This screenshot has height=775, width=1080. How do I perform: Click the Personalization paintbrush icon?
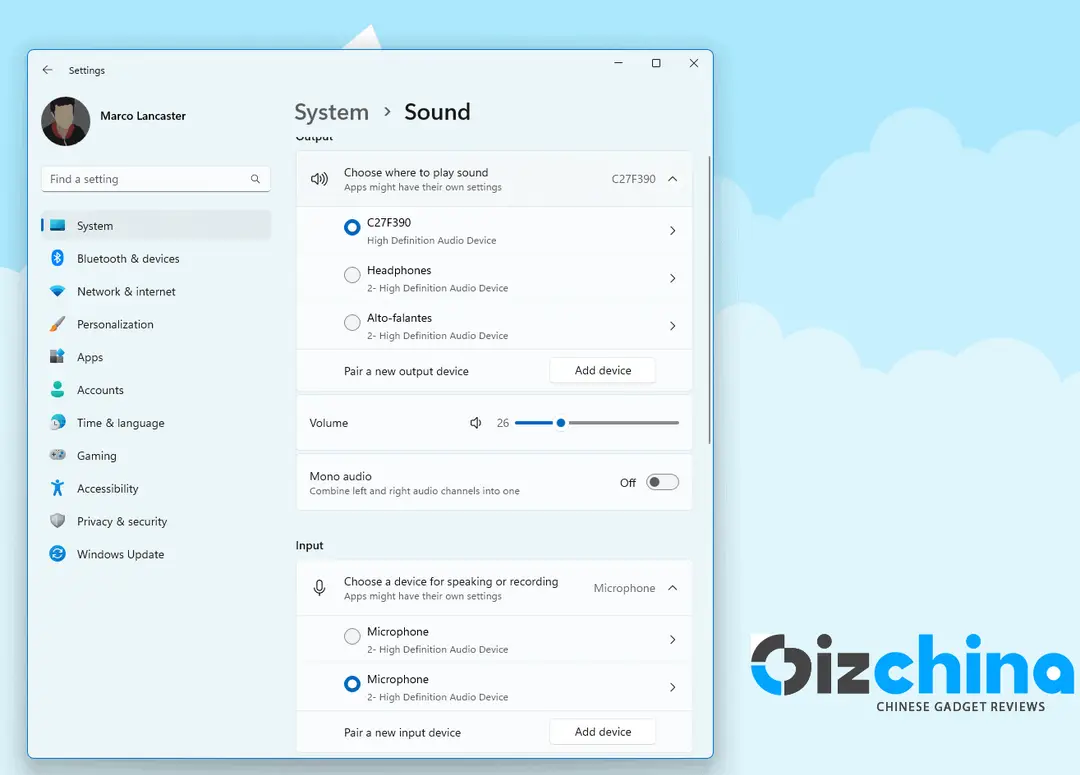[58, 324]
